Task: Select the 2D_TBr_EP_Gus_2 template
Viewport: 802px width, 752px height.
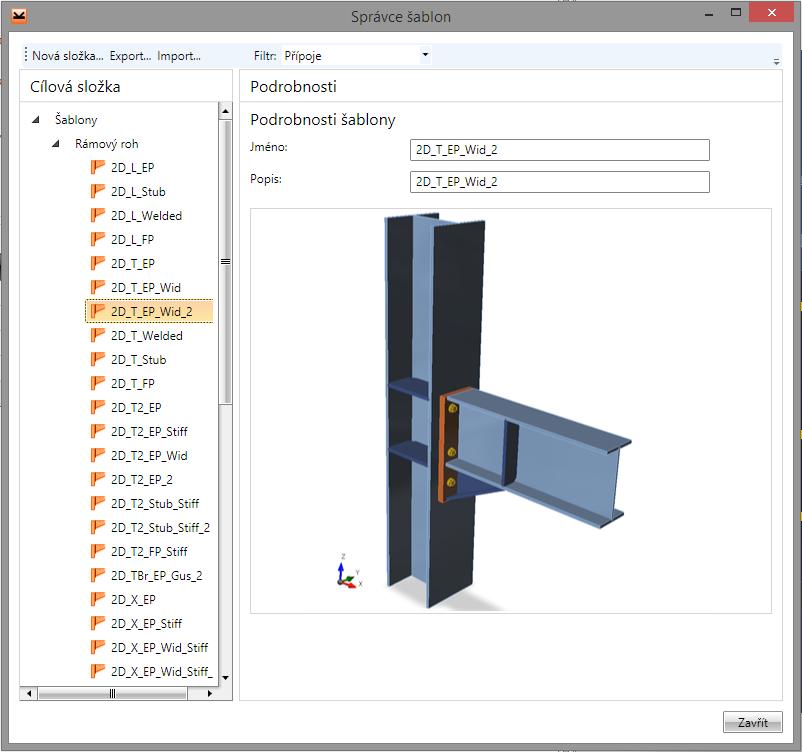Action: (x=157, y=576)
